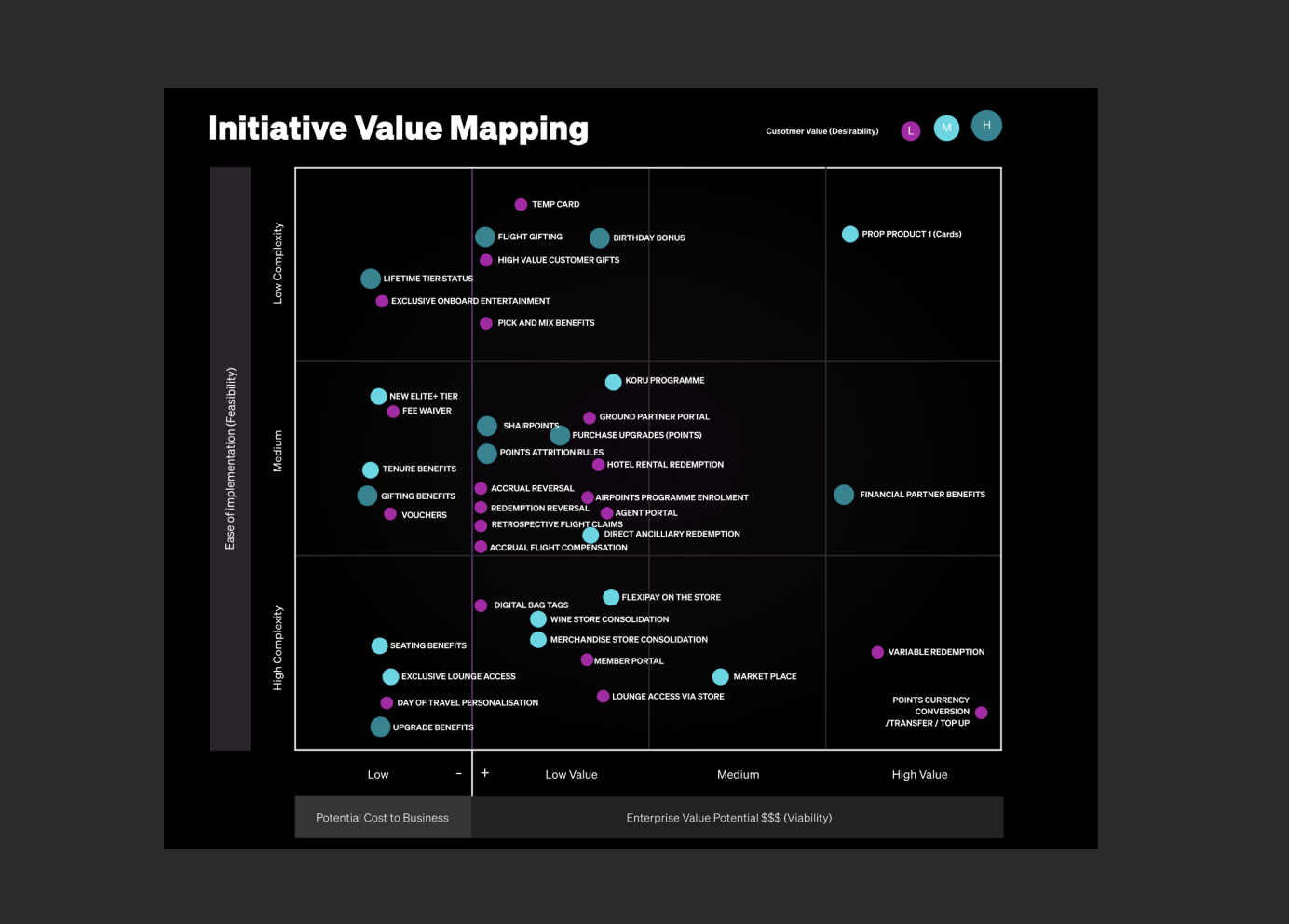Select the MARKET PLACE marker dot

pos(721,677)
